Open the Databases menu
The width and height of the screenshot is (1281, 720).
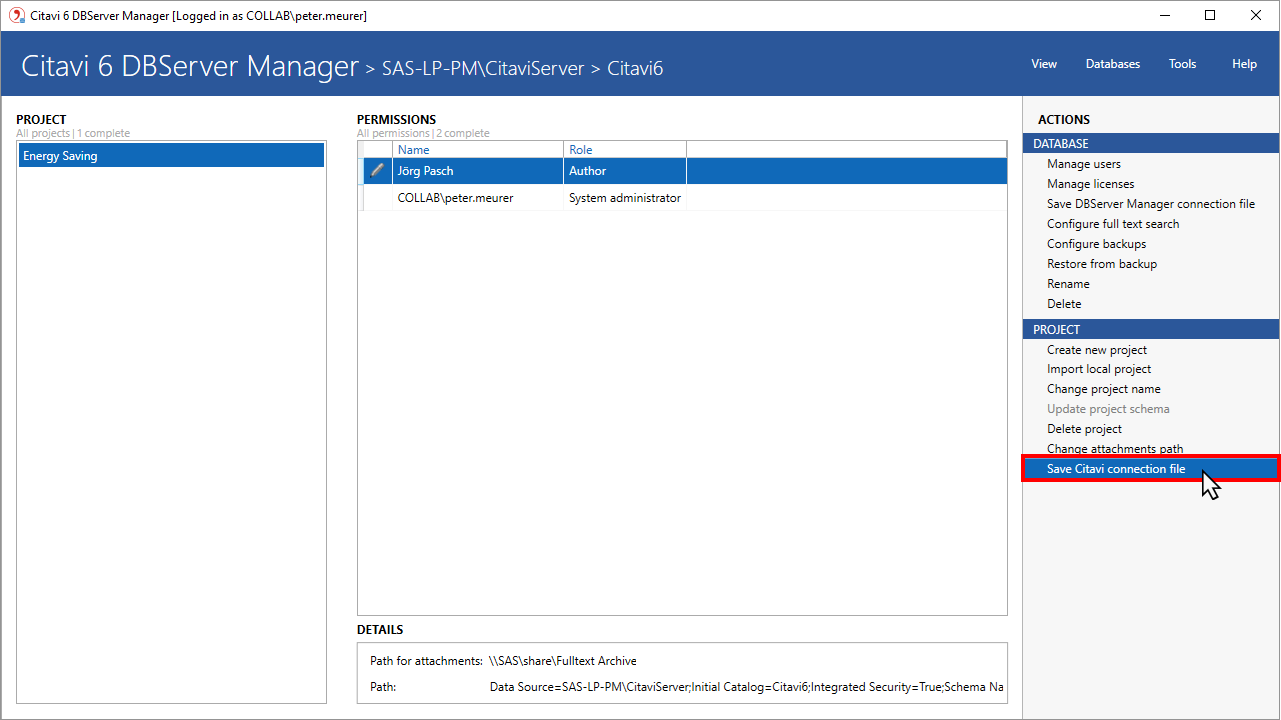[x=1112, y=64]
